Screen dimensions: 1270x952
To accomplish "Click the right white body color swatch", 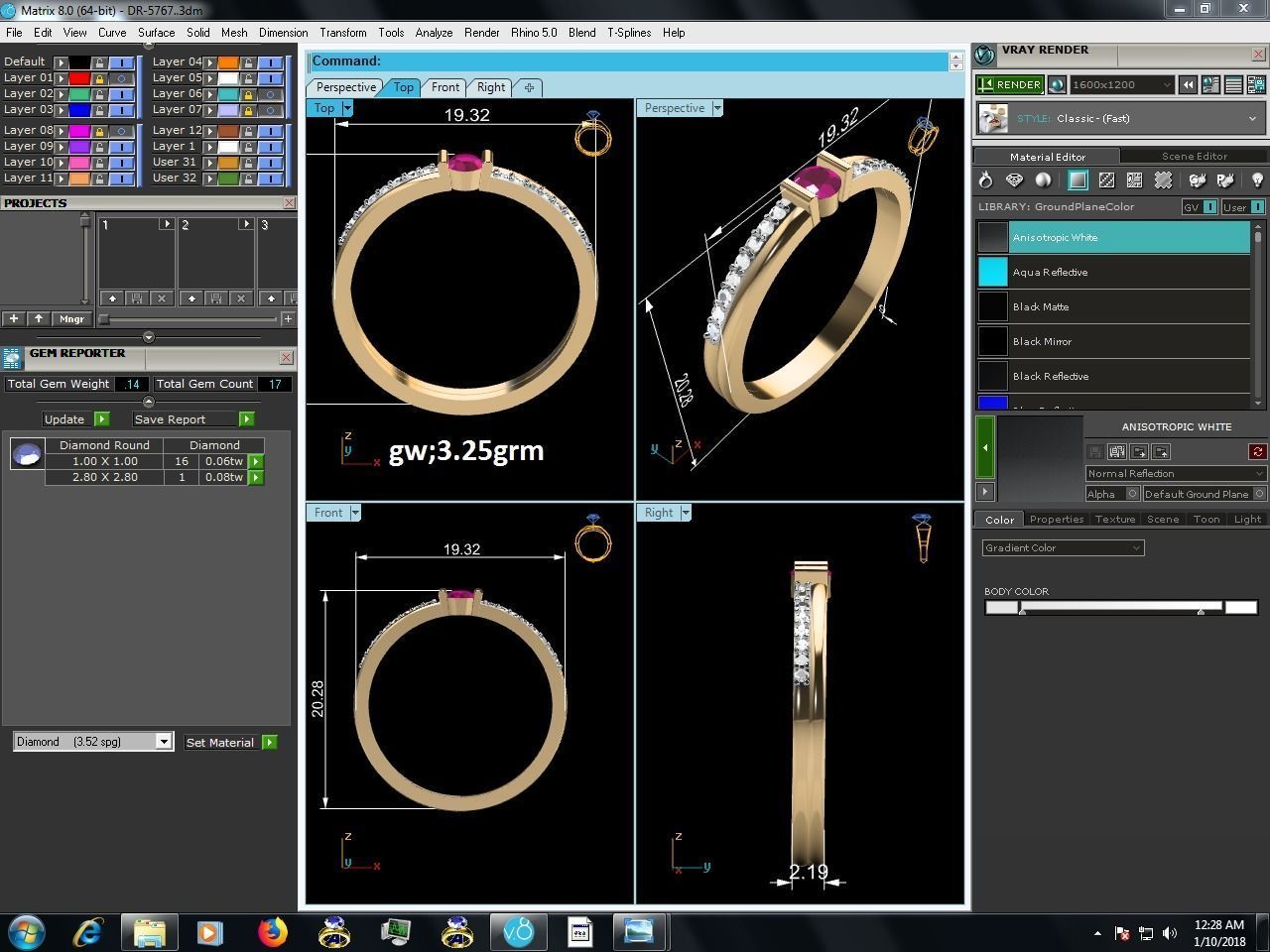I will [x=1241, y=607].
